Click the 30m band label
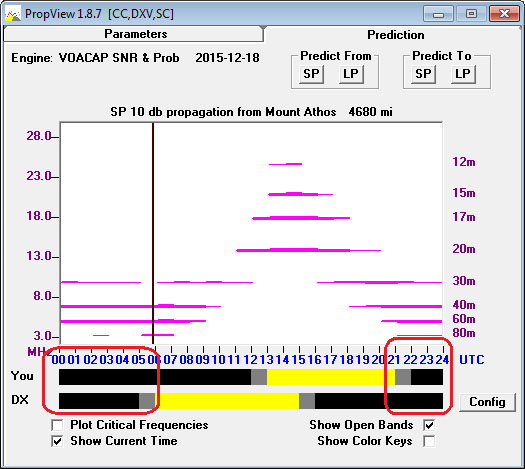The image size is (525, 469). tap(464, 281)
